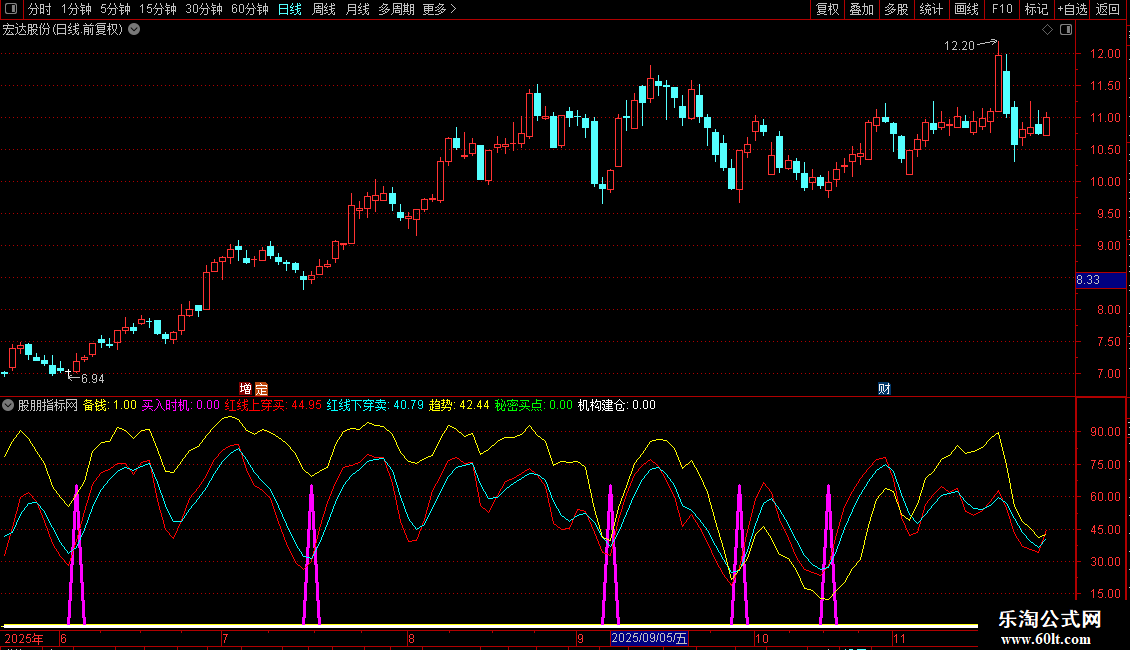
Task: Click the 财 financial report marker
Action: pos(884,389)
